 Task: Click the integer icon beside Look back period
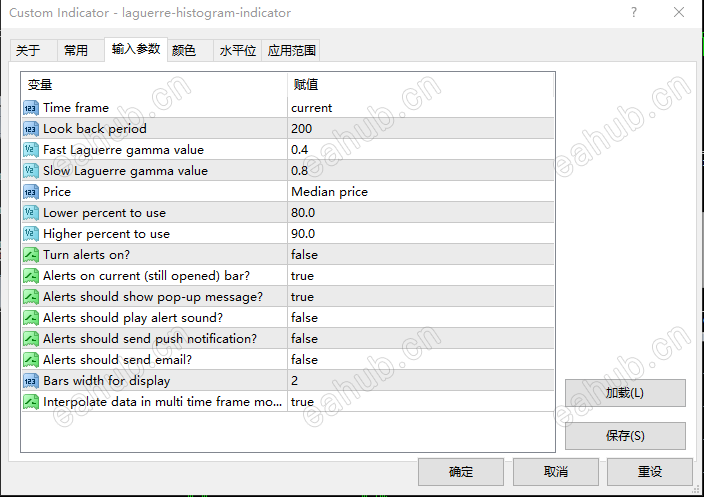(31, 129)
